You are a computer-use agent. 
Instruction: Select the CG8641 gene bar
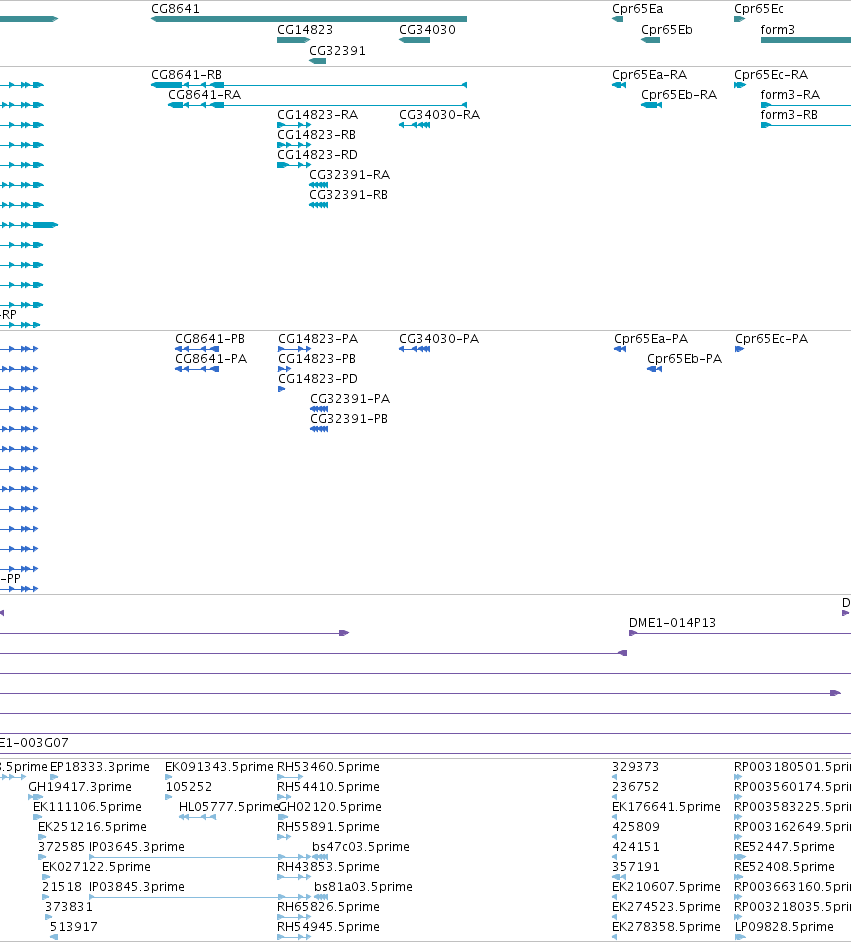309,19
